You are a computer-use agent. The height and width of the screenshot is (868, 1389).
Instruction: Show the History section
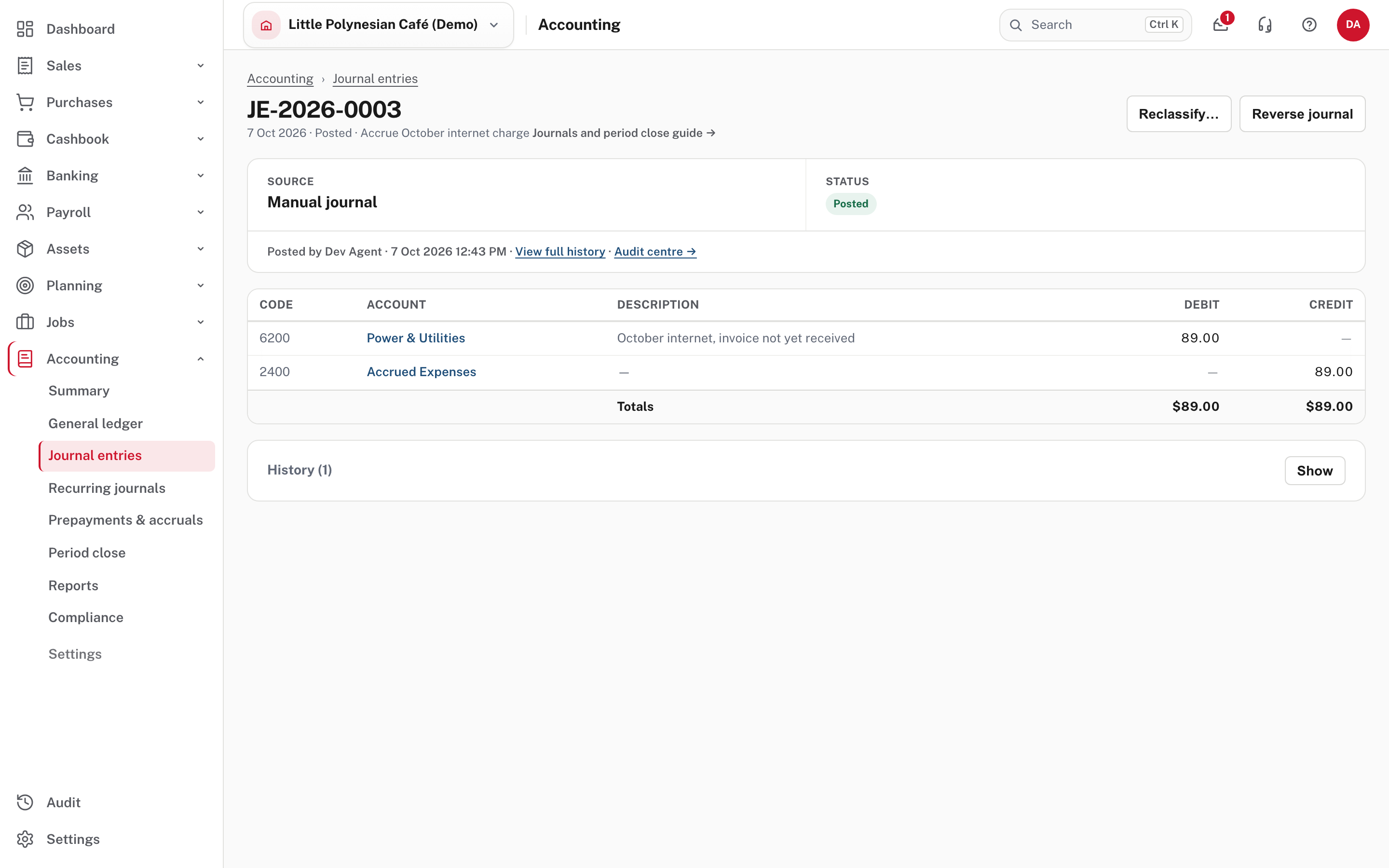point(1314,471)
